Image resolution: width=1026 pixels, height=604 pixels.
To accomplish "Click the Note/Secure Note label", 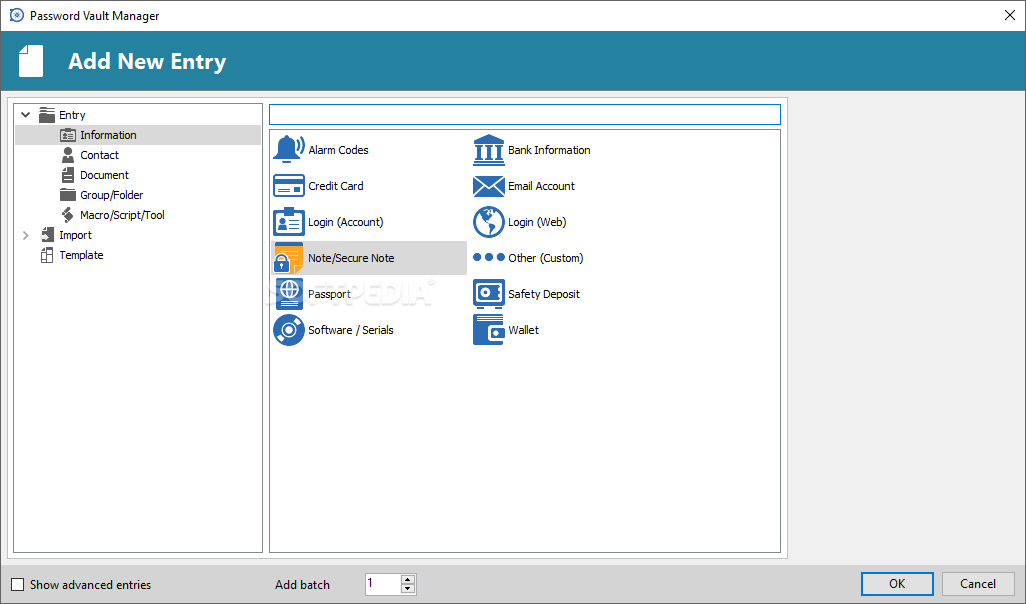I will tap(351, 258).
